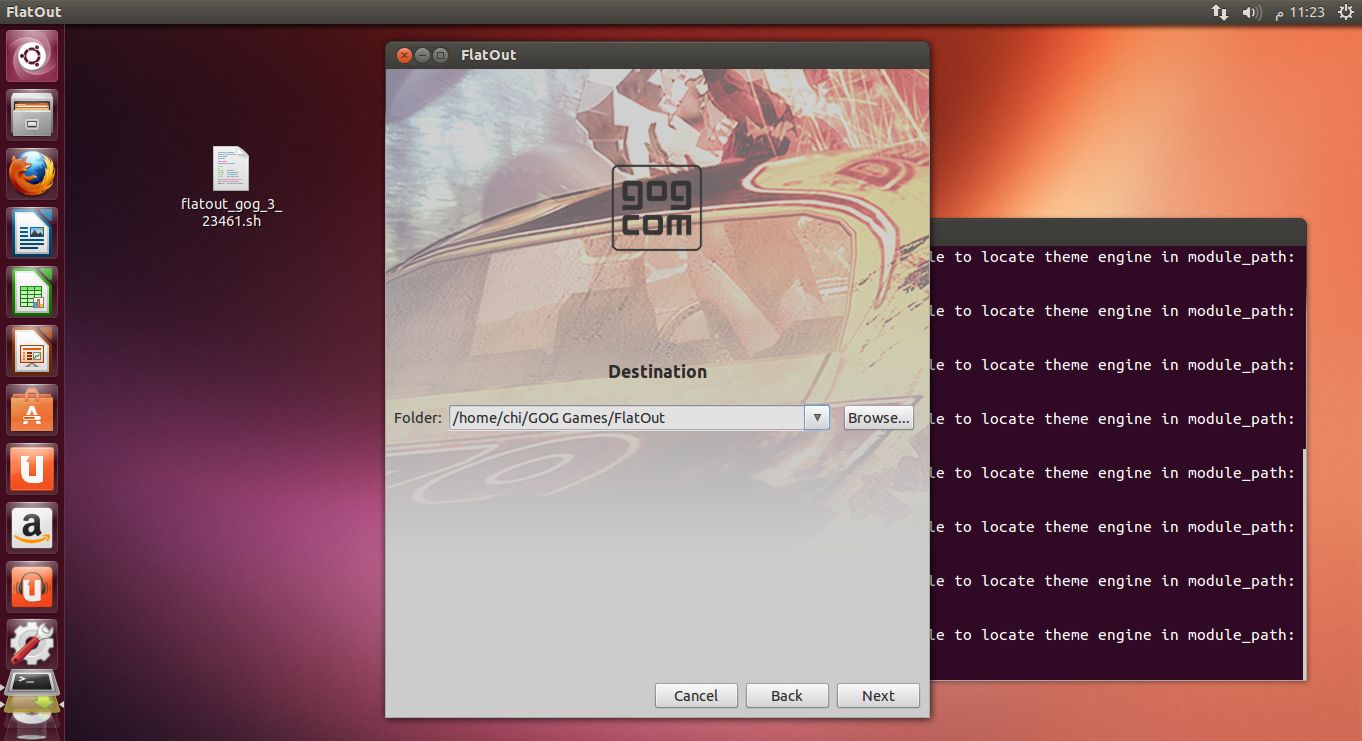
Task: Open the network indicator in top panel
Action: coord(1219,12)
